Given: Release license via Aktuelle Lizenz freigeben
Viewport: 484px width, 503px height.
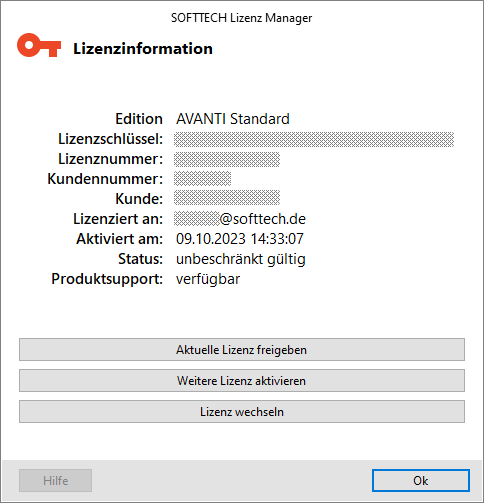Looking at the screenshot, I should coord(242,350).
